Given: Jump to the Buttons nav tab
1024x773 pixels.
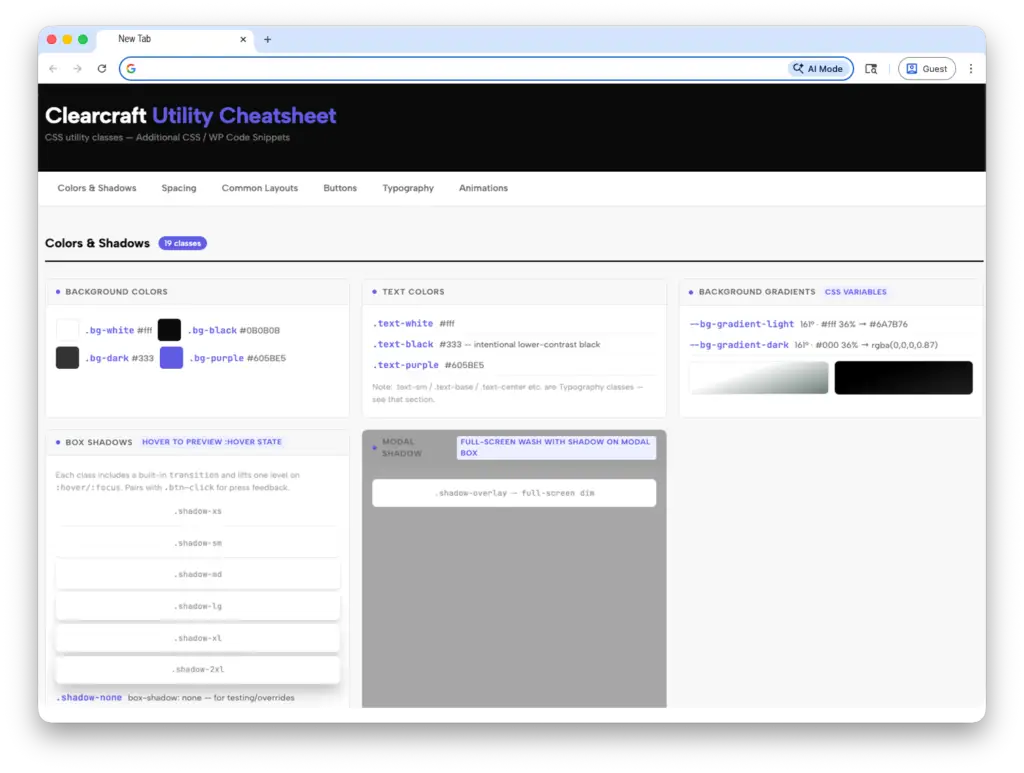Looking at the screenshot, I should tap(340, 188).
